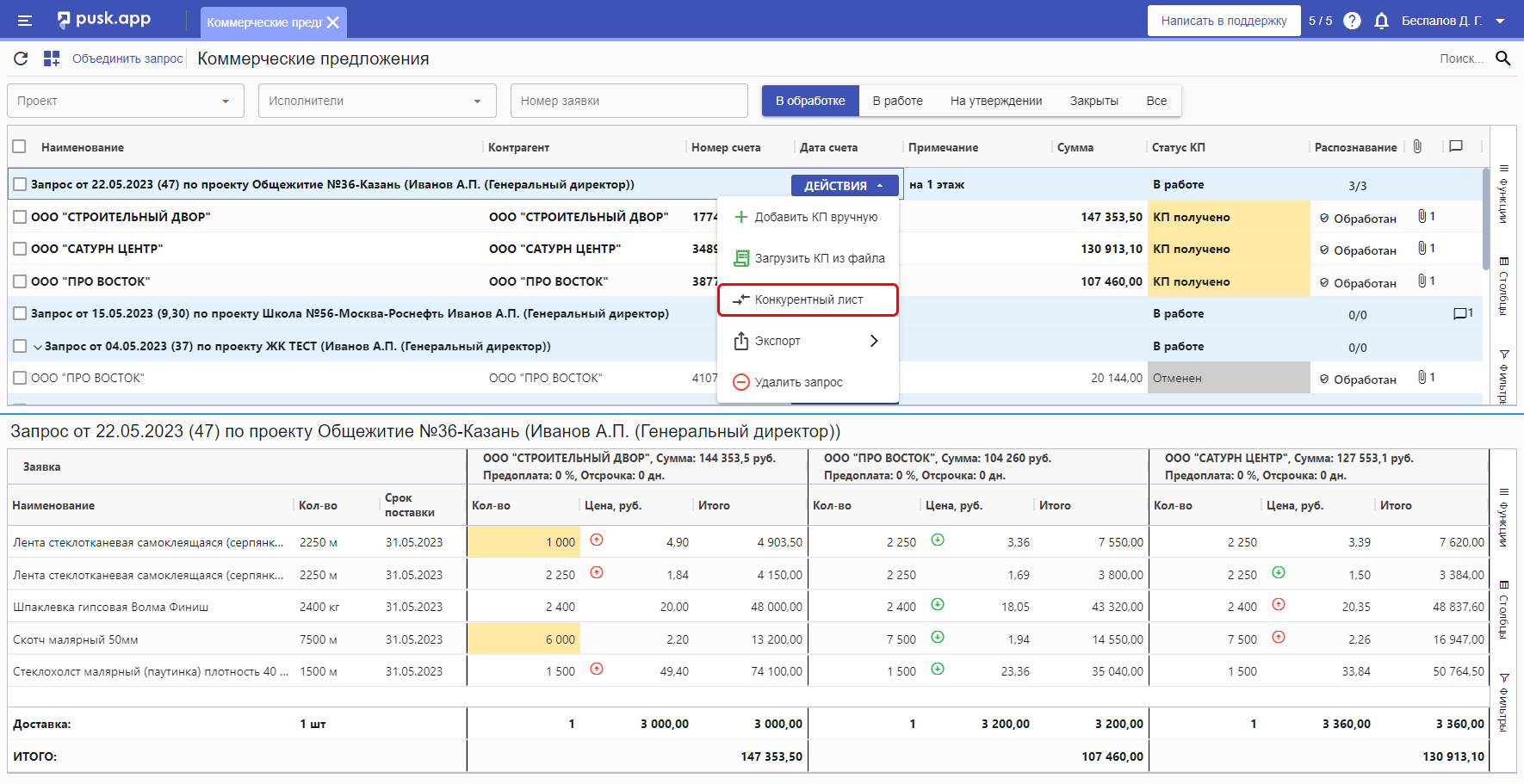Select the Закрыты filter tab
Viewport: 1524px width, 784px height.
[x=1093, y=101]
